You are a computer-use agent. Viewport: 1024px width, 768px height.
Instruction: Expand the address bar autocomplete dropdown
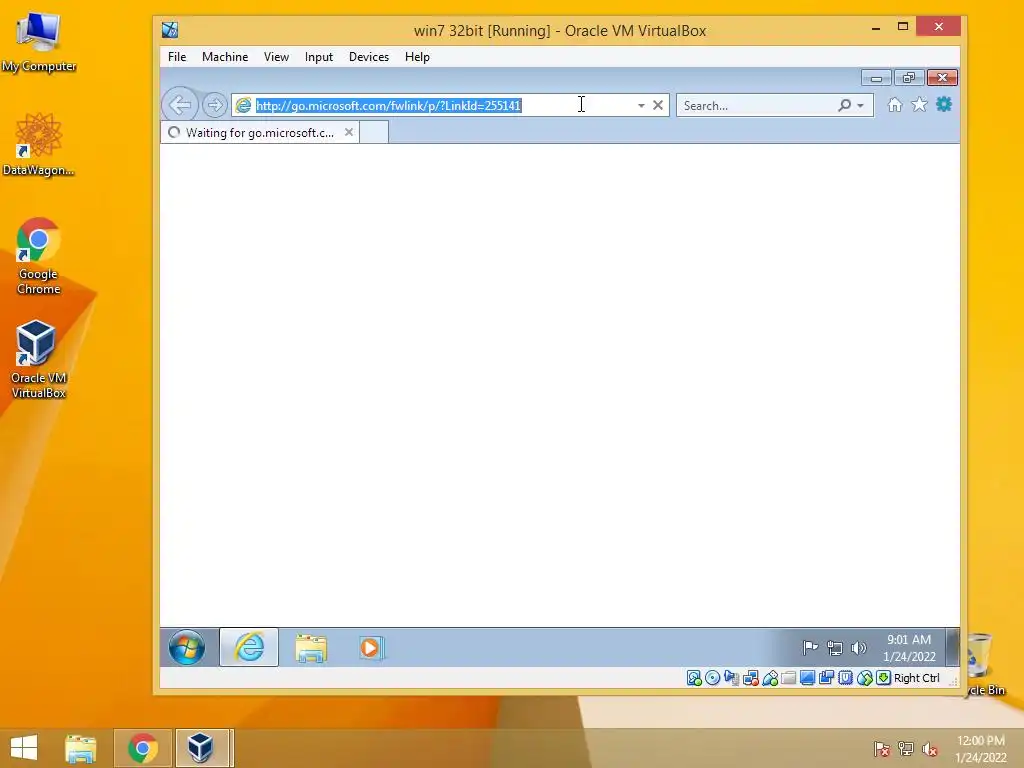pyautogui.click(x=641, y=105)
